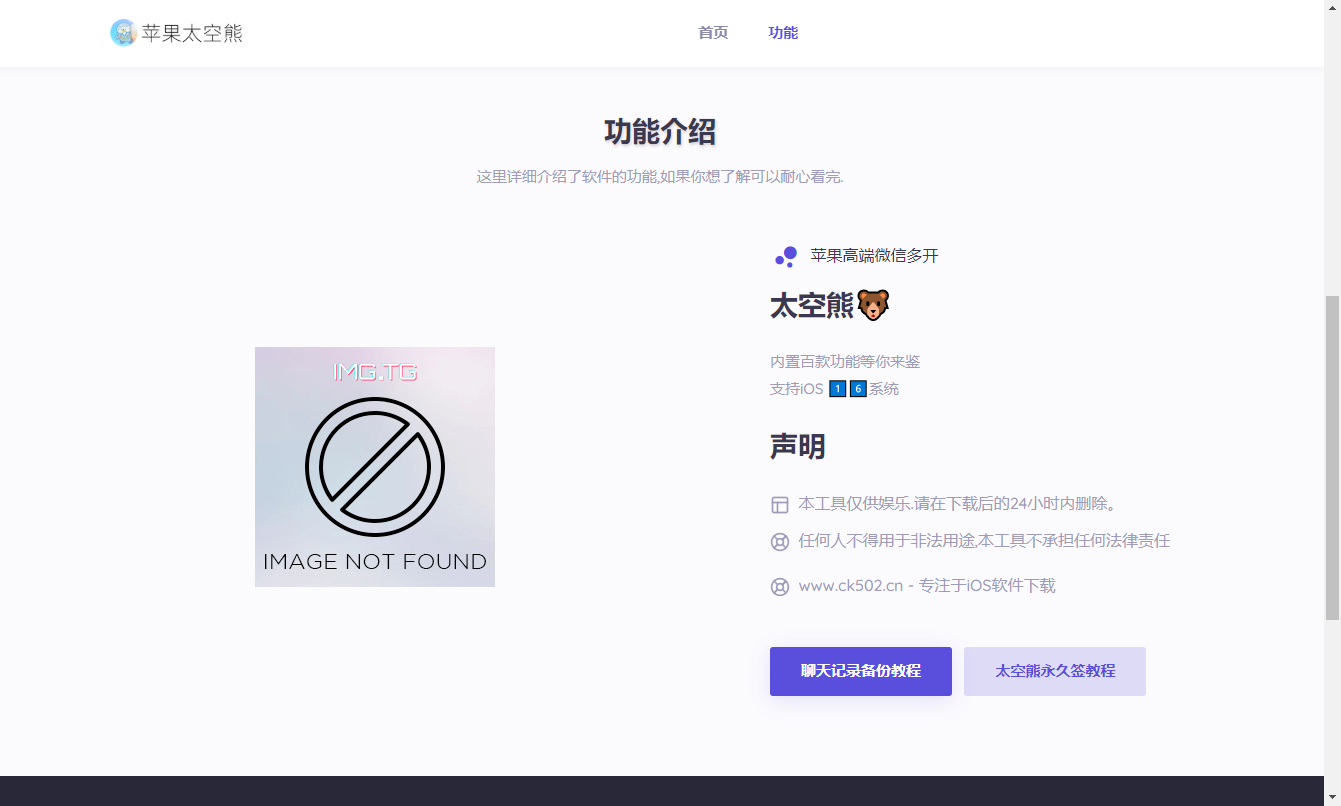Click the text 内置百款功能等你来鉴
The image size is (1341, 806).
[x=845, y=362]
